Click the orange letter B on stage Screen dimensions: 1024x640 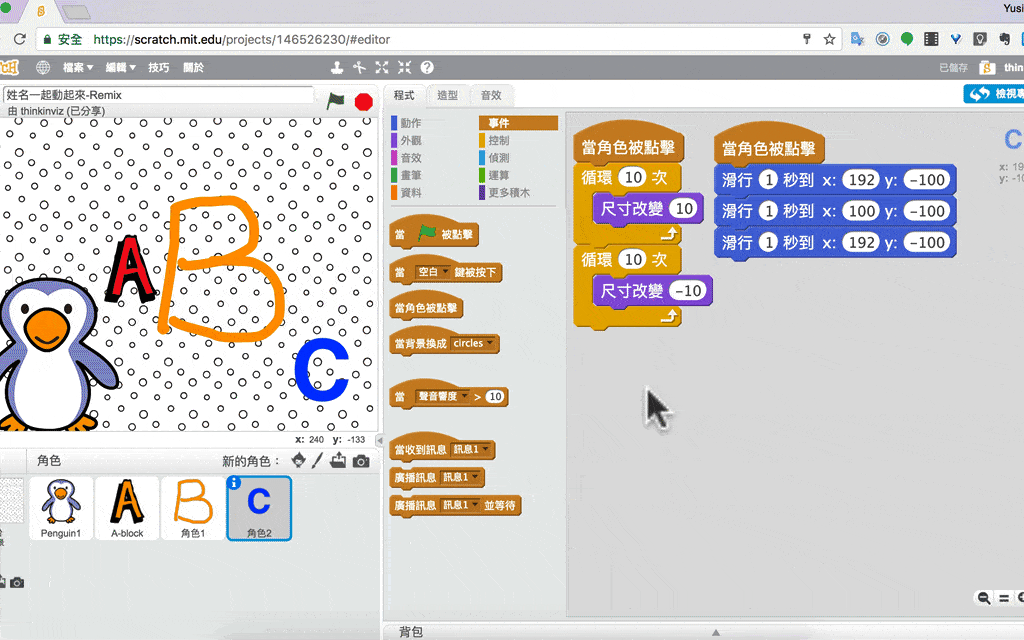222,269
